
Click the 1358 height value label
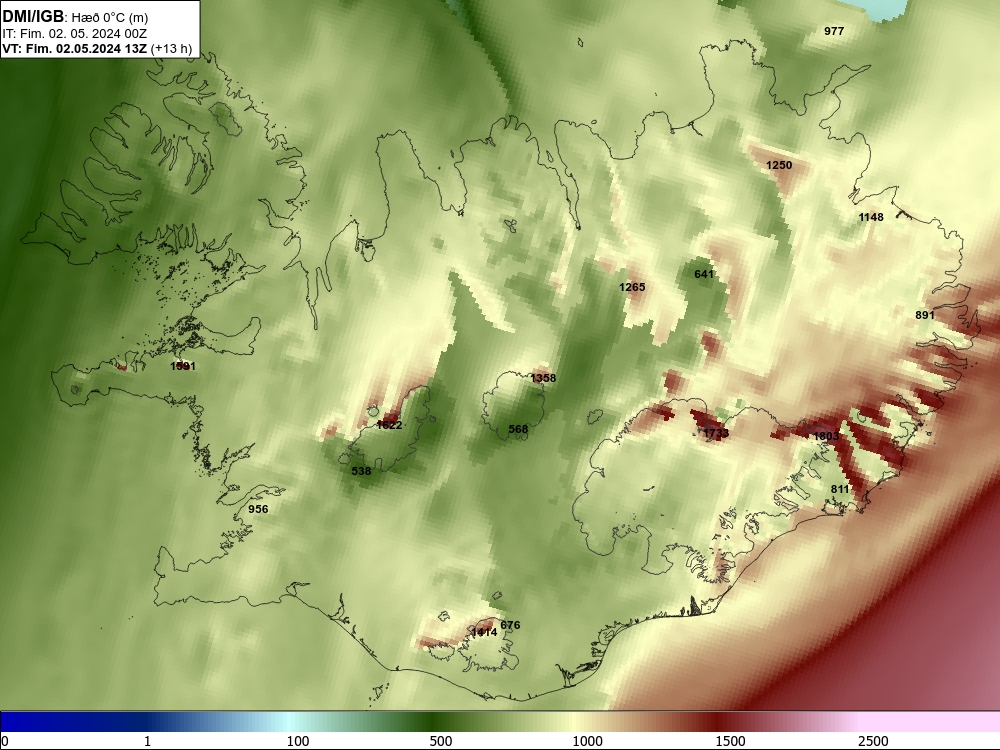tap(543, 378)
